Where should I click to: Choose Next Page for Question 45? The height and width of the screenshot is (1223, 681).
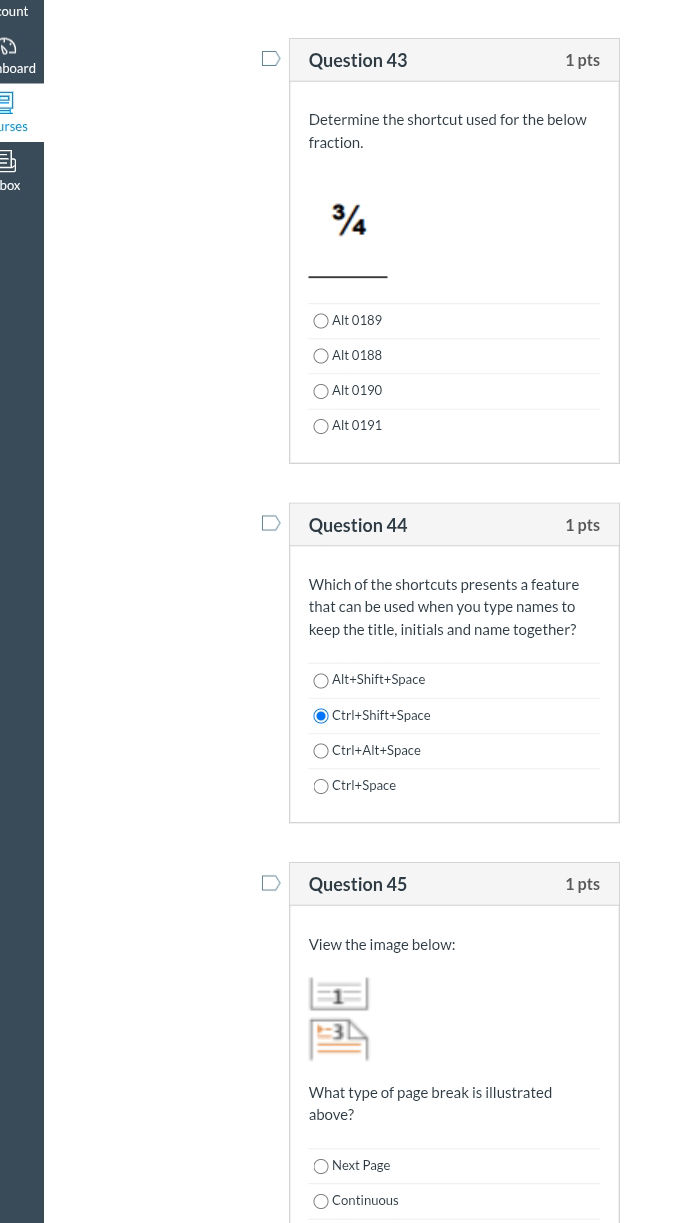click(320, 1165)
